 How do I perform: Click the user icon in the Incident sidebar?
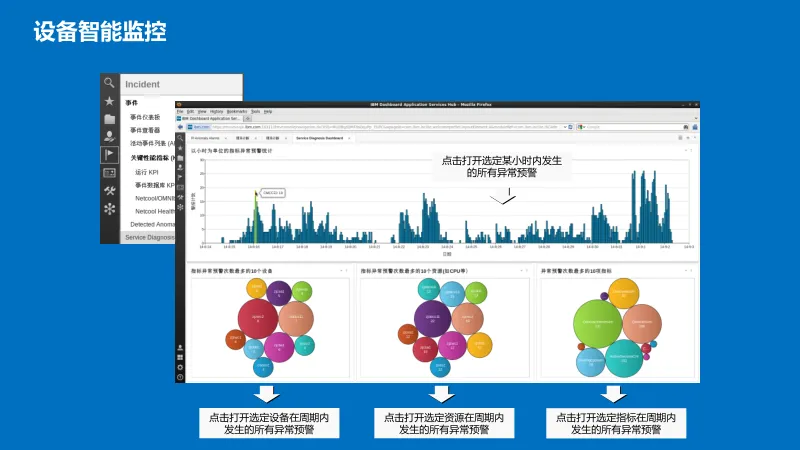109,136
